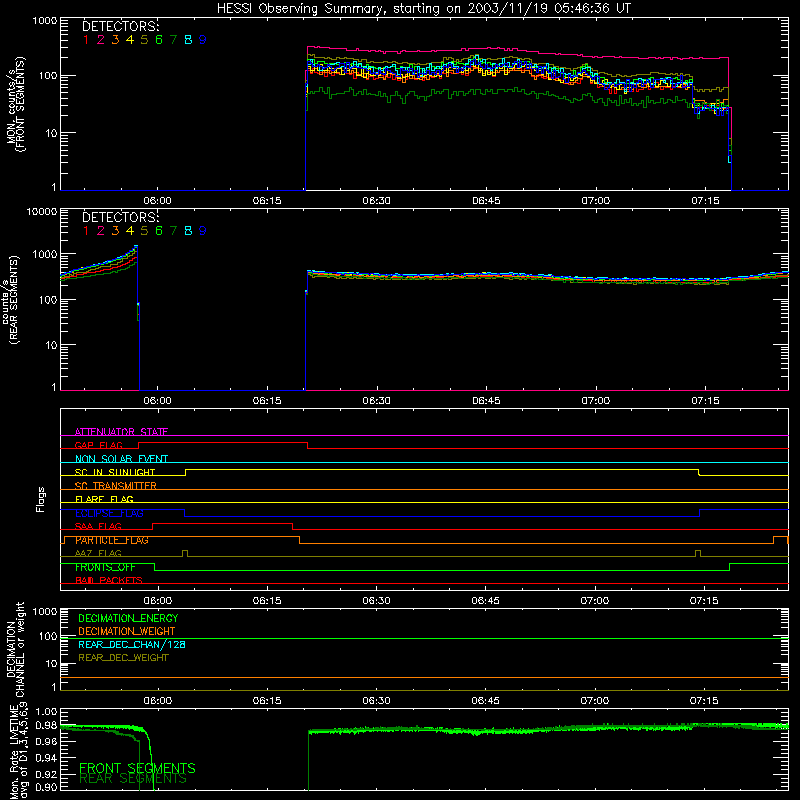This screenshot has height=800, width=800.
Task: Click the 06:45 tick under the decimation plot
Action: [x=485, y=701]
